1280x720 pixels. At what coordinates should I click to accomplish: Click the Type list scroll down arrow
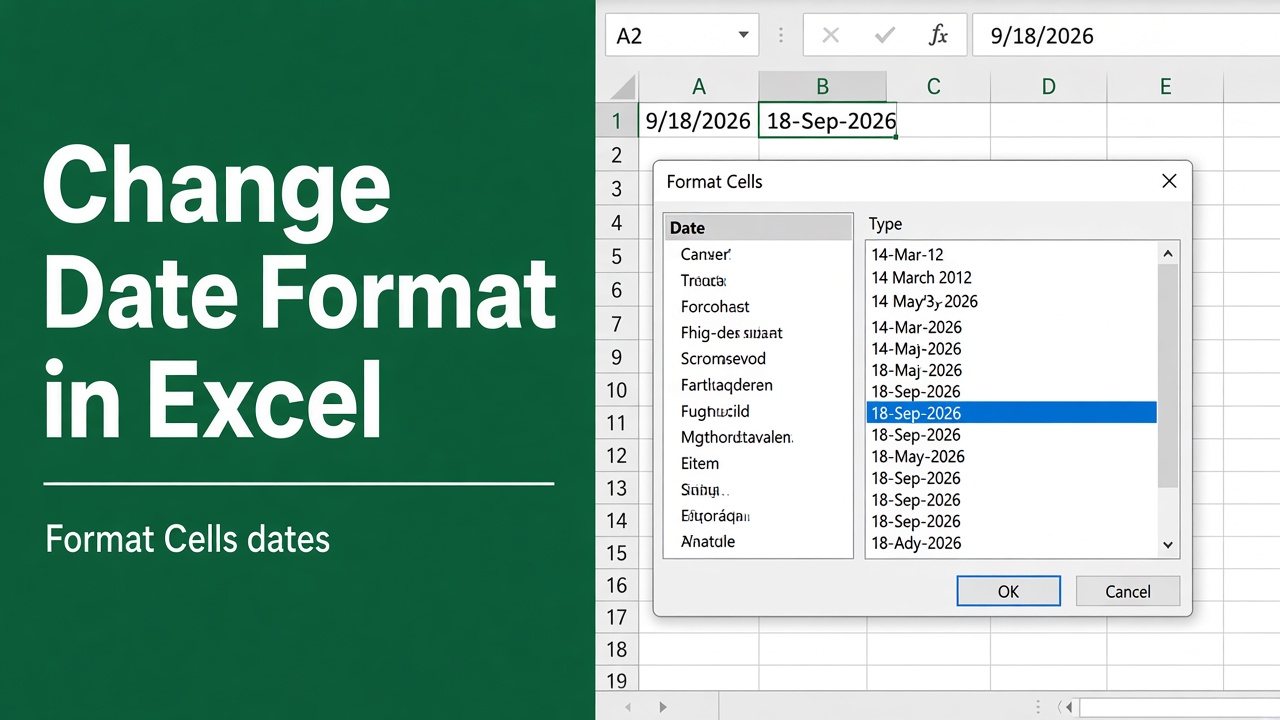point(1168,544)
